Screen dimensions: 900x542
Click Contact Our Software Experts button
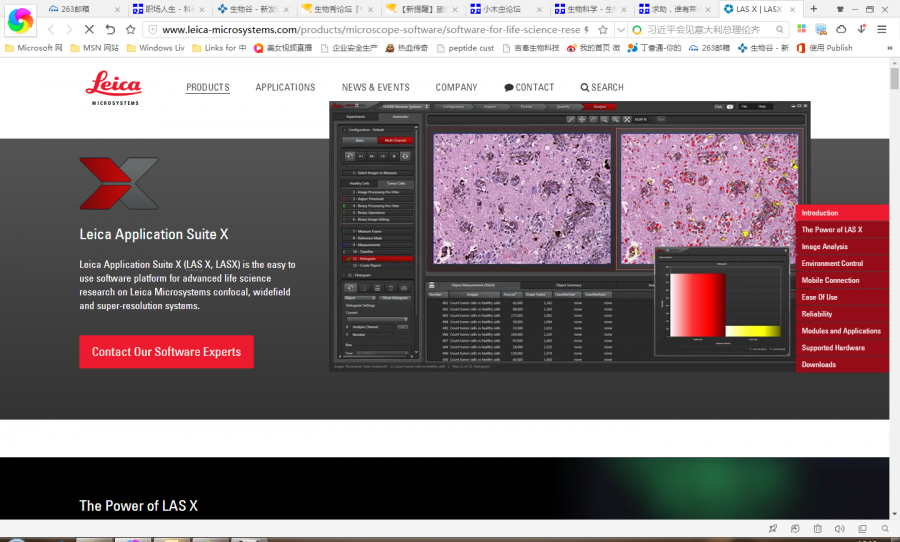point(166,352)
